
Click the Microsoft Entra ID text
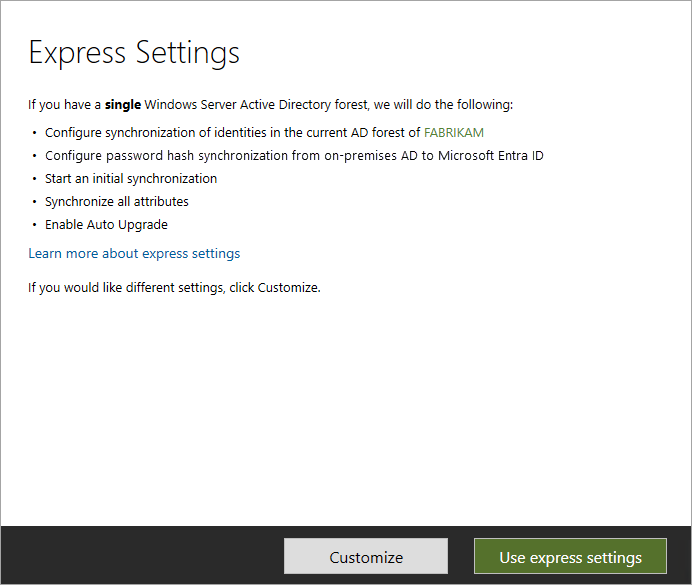[x=491, y=155]
